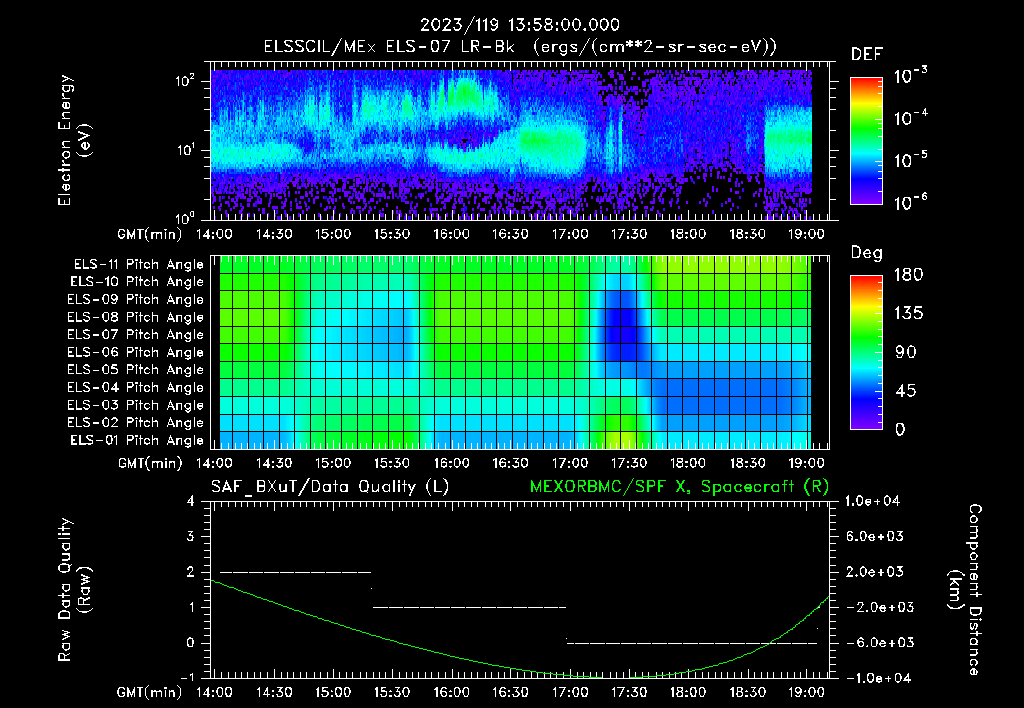Click the Raw Data Quality (Raw) axis label
Screen dimensions: 1024x708
click(x=74, y=590)
